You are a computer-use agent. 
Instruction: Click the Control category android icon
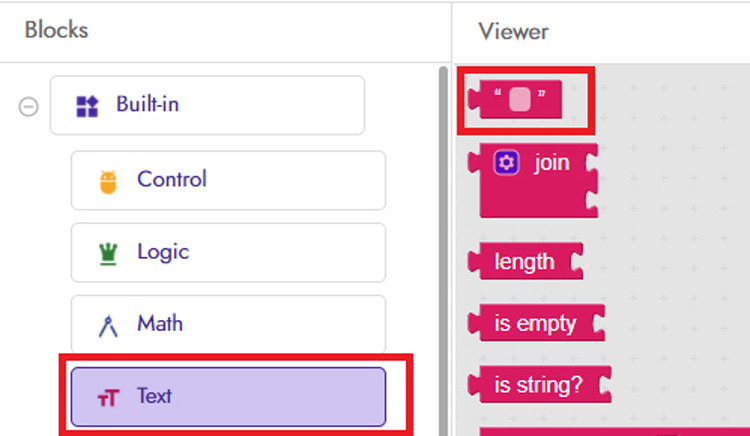108,181
